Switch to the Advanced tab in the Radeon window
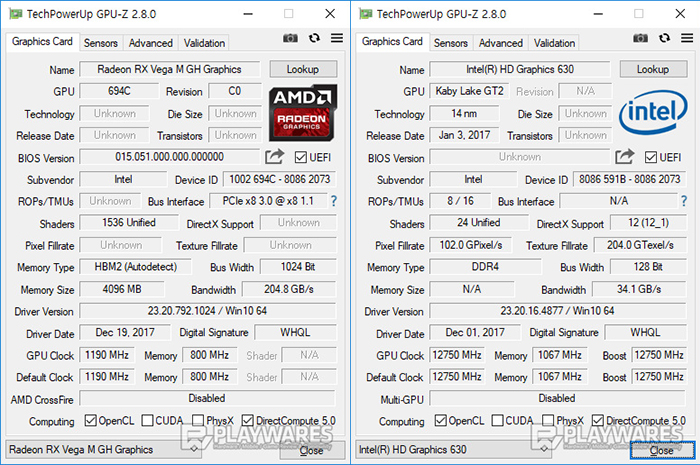Viewport: 700px width, 465px height. click(150, 43)
